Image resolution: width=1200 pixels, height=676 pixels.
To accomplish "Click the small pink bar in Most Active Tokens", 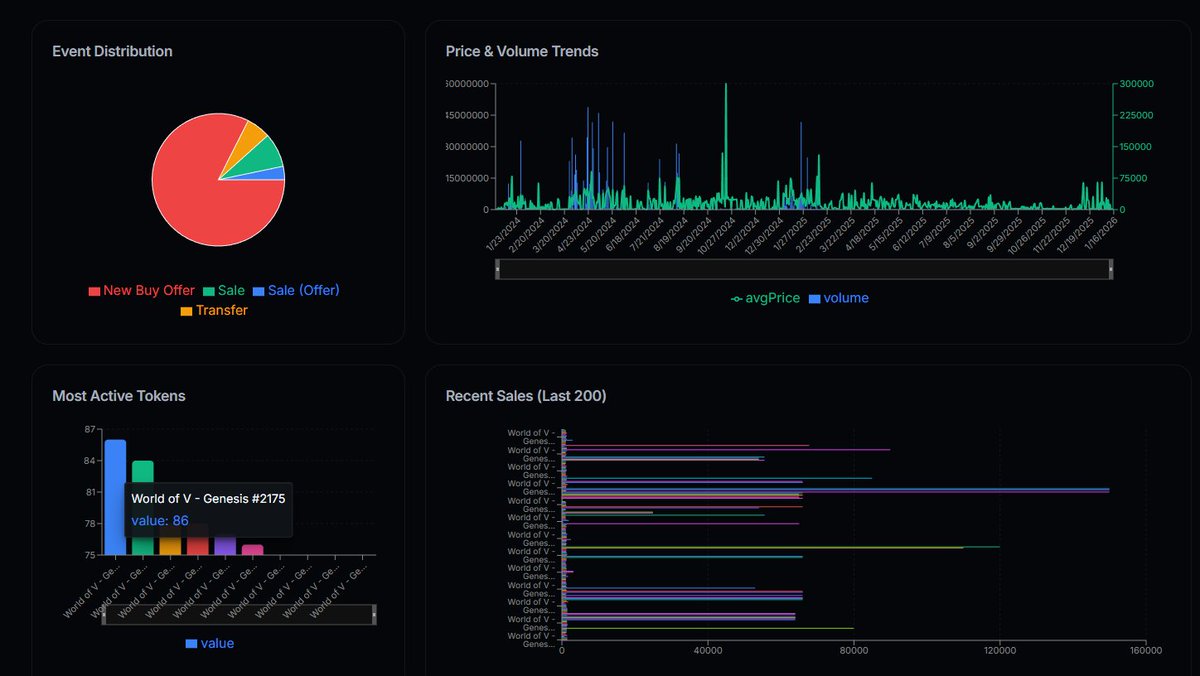I will coord(252,549).
